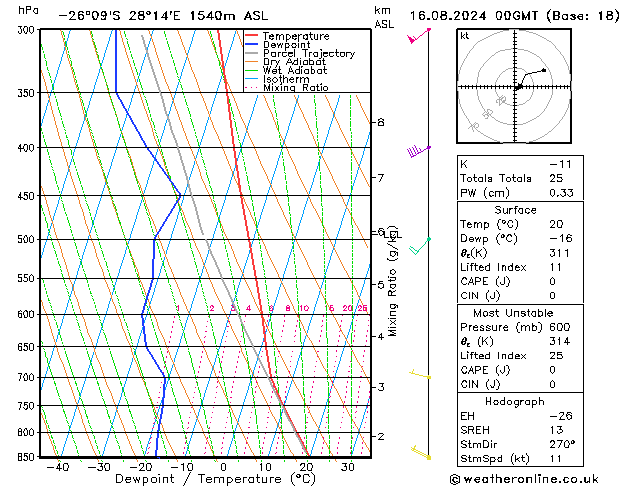The height and width of the screenshot is (486, 629).
Task: Click the 700 hPa pressure label
Action: tap(28, 377)
